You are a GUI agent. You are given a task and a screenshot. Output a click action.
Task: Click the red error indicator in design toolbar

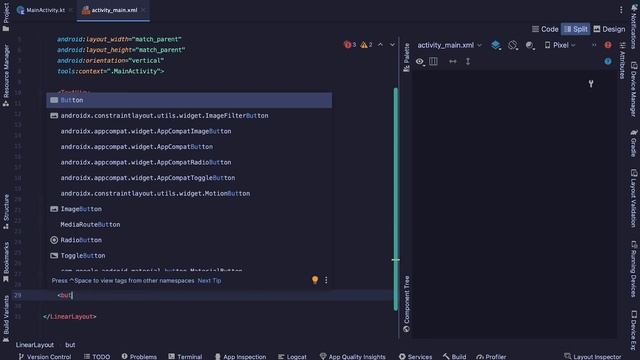click(x=608, y=45)
